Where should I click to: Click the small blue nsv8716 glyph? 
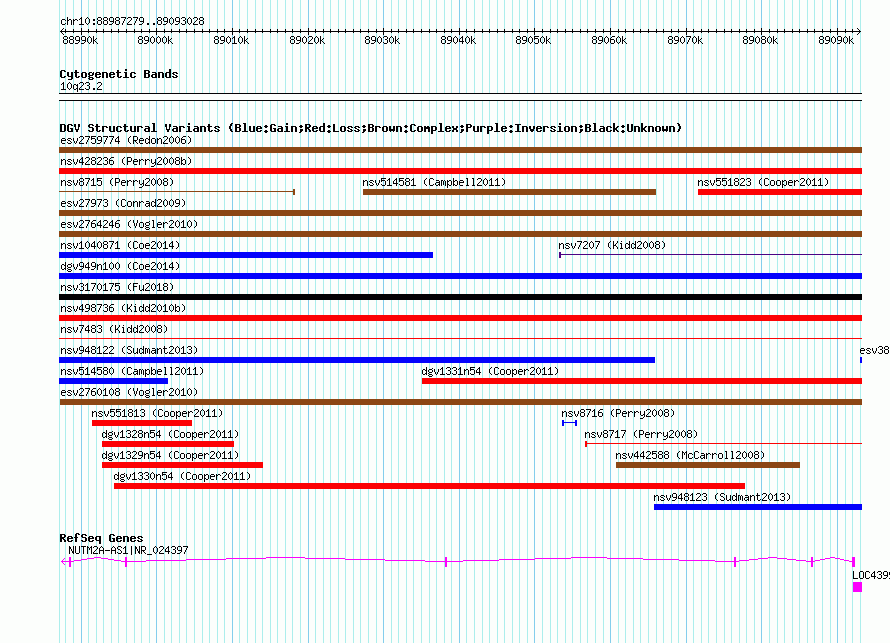click(x=569, y=423)
